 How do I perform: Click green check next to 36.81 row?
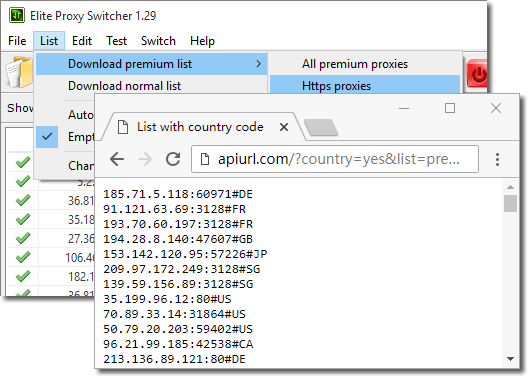23,200
